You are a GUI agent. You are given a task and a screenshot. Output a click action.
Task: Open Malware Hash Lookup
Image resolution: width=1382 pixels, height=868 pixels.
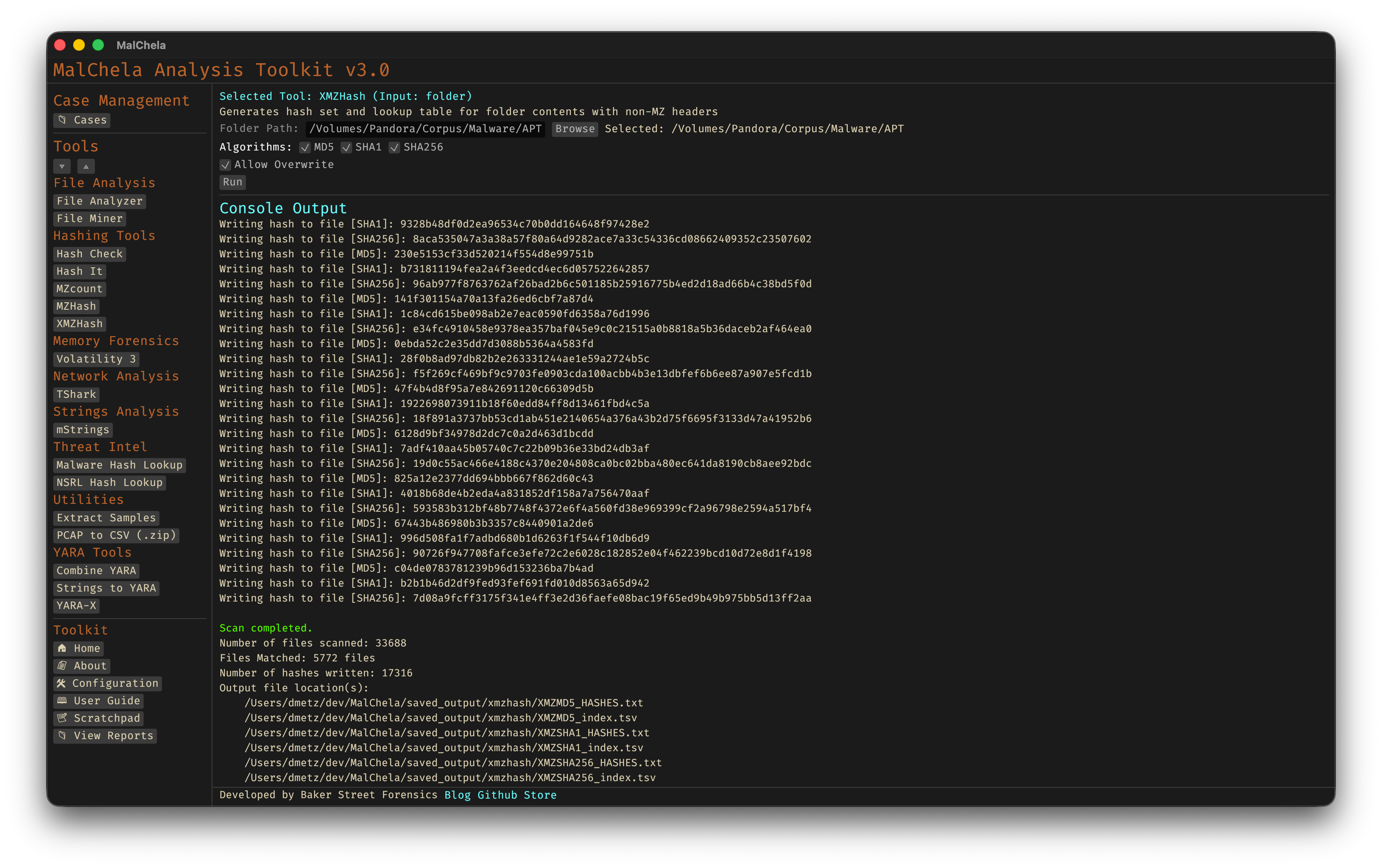[x=119, y=465]
